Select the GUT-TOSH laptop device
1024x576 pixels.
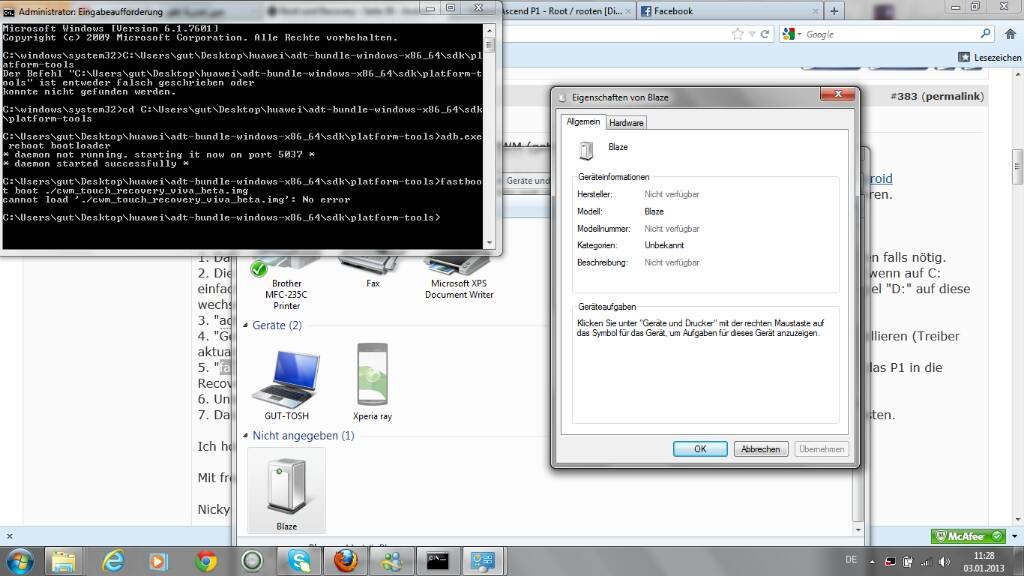pyautogui.click(x=286, y=385)
